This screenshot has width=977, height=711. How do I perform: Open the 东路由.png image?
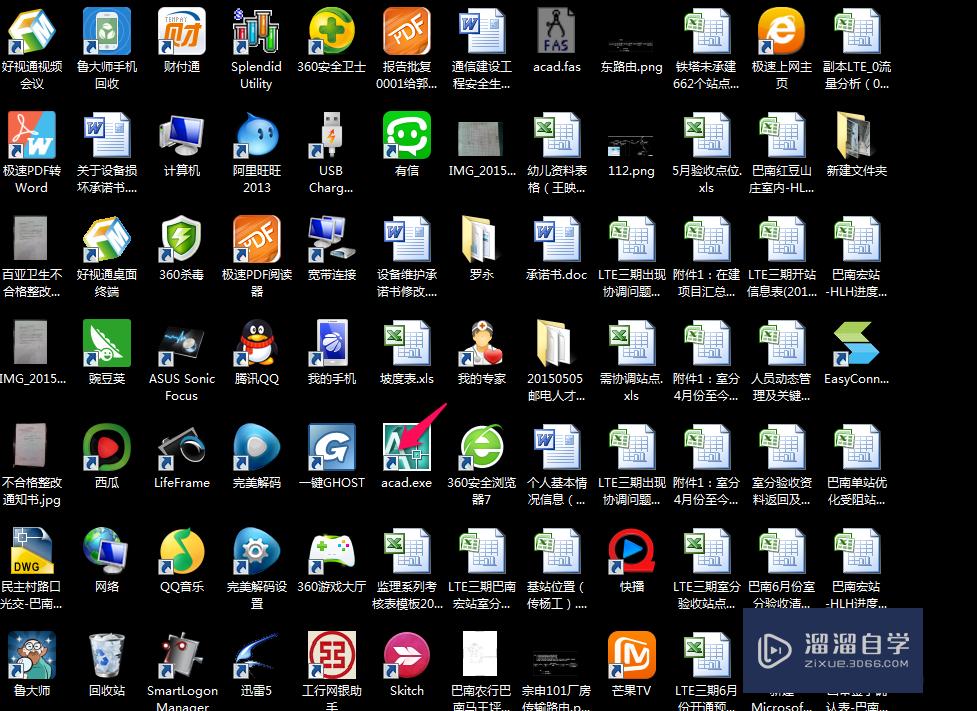pyautogui.click(x=631, y=44)
